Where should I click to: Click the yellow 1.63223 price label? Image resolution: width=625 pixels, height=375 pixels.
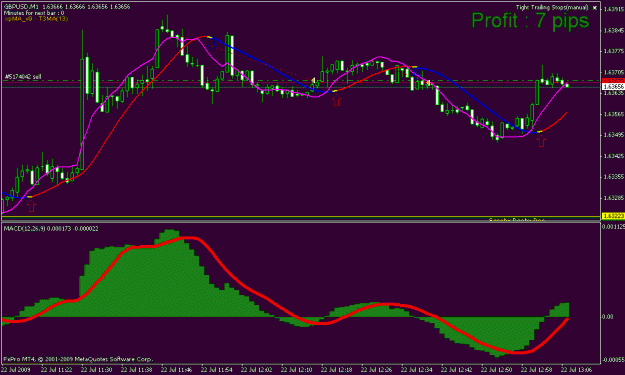coord(613,216)
